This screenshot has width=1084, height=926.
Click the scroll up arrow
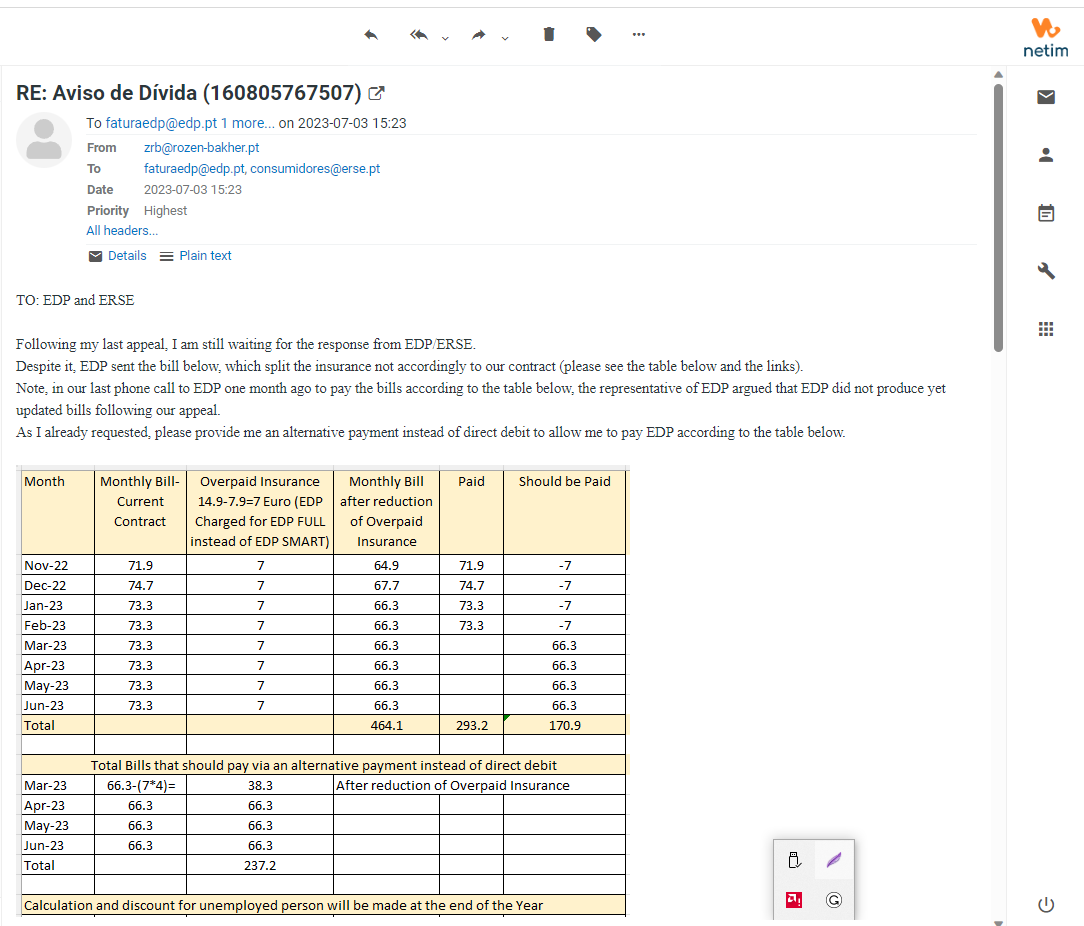(x=998, y=74)
